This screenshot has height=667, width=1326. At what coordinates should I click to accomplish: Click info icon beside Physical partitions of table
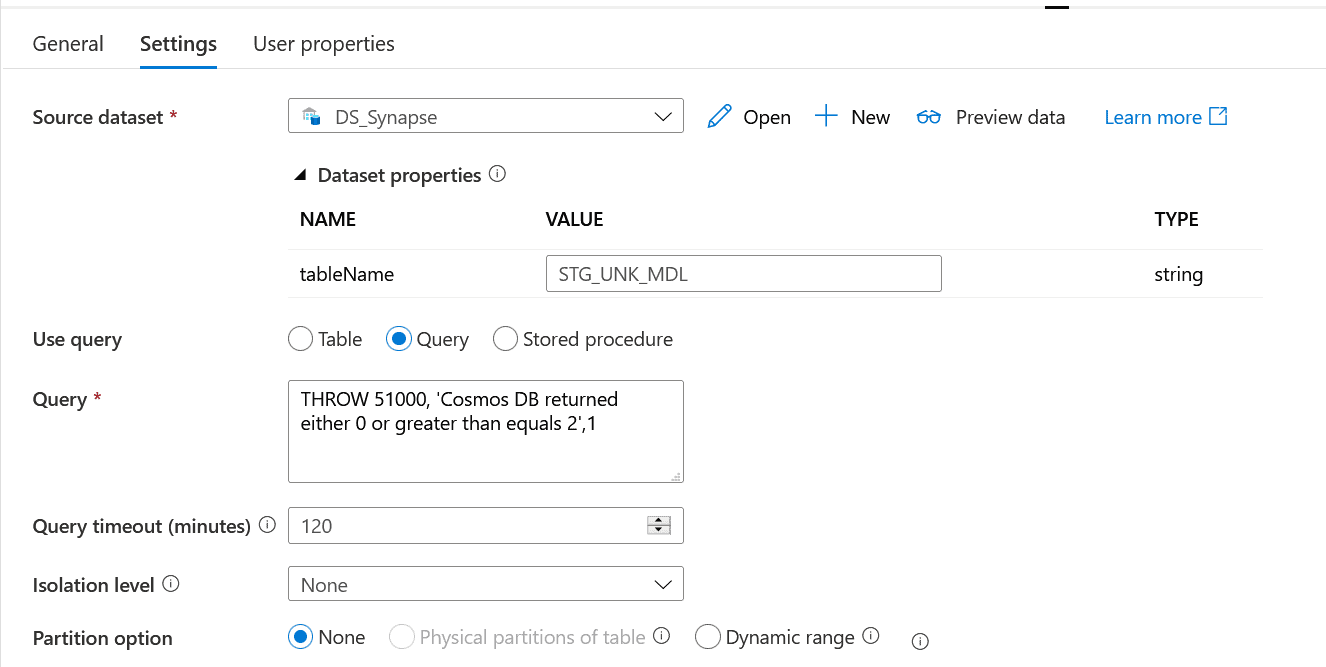(x=661, y=636)
